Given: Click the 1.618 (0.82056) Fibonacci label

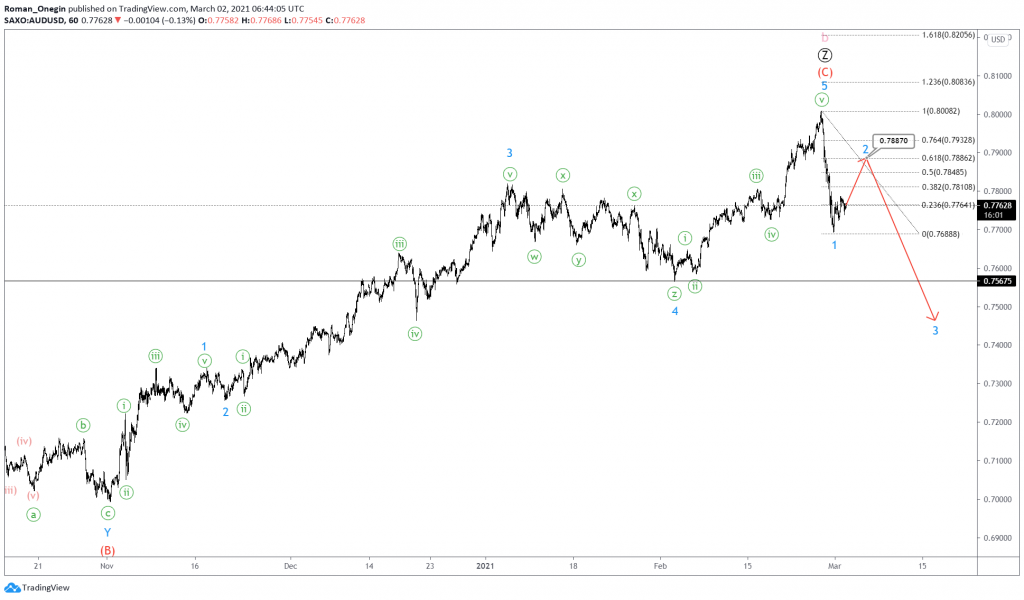Looking at the screenshot, I should click(x=950, y=36).
